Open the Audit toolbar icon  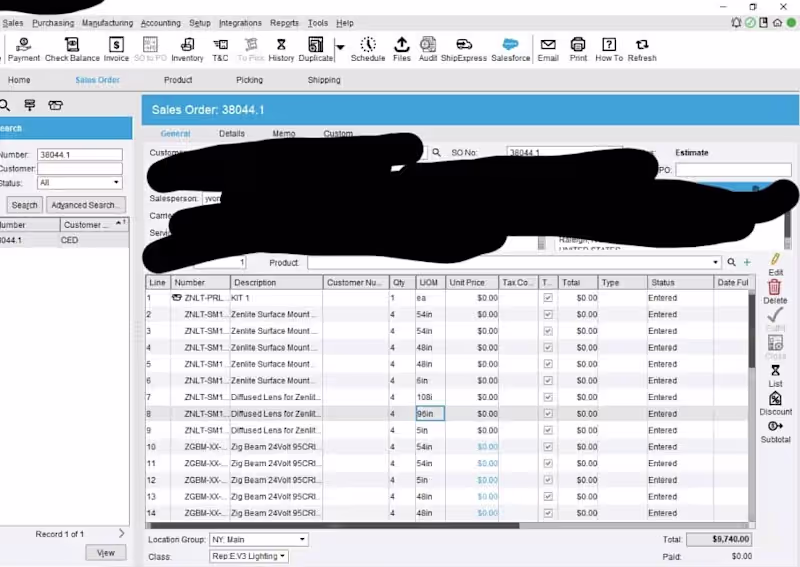[x=428, y=50]
